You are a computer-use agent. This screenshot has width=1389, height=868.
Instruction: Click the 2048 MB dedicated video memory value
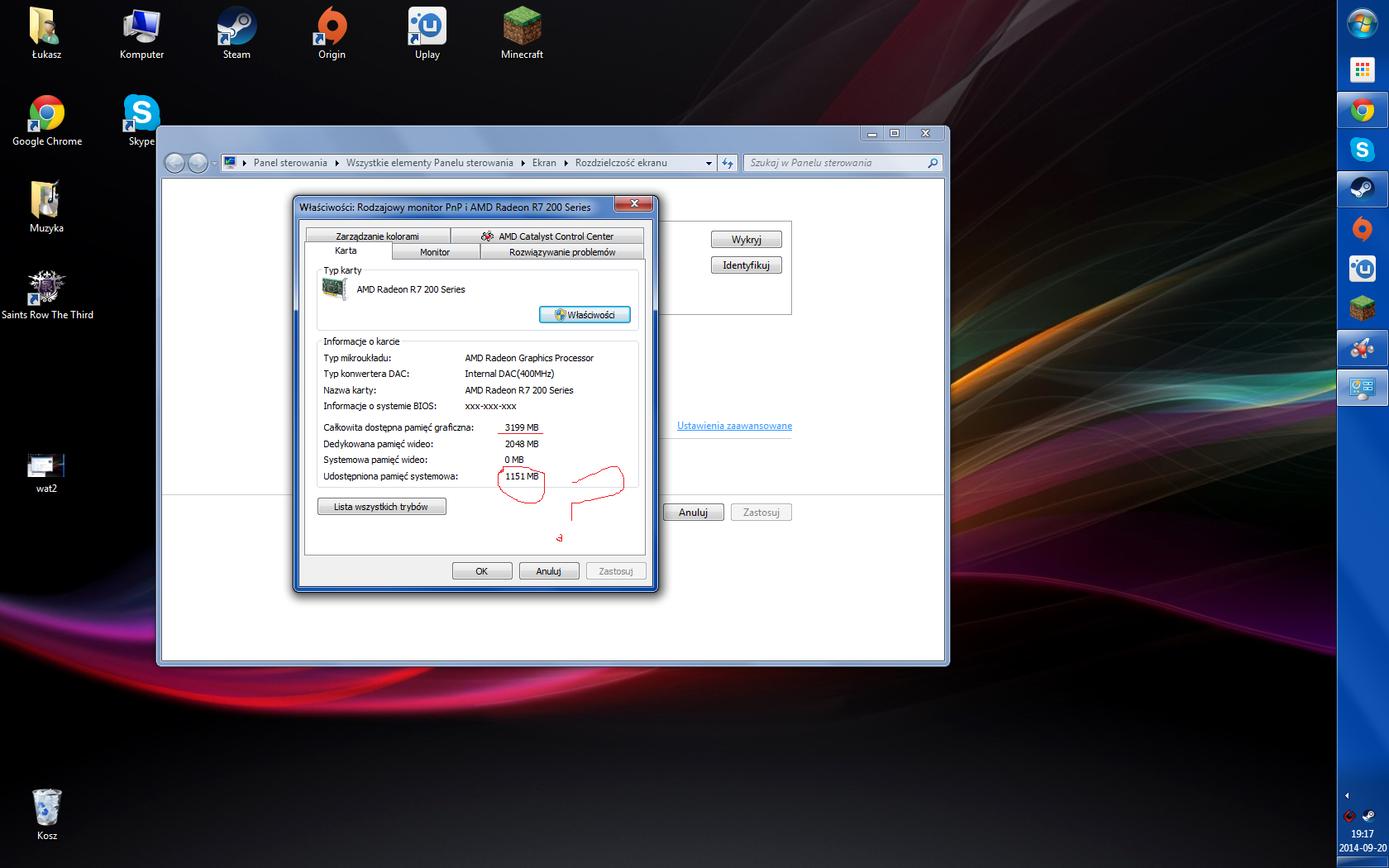(522, 444)
